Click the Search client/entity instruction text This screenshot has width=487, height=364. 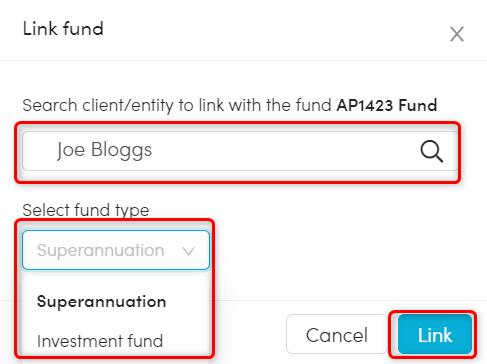177,105
